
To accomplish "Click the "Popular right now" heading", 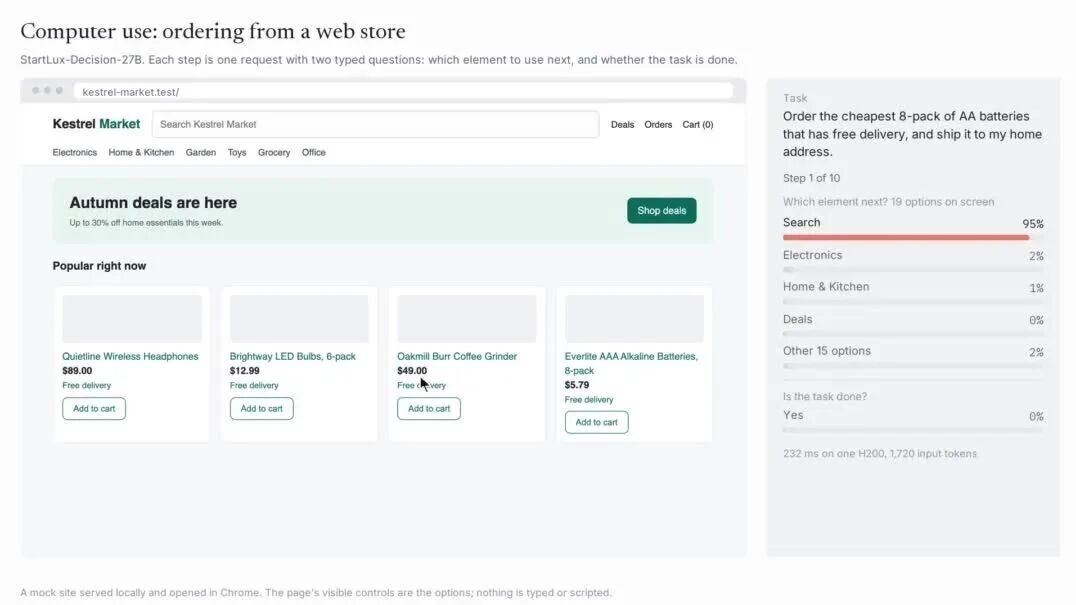I will [x=100, y=266].
